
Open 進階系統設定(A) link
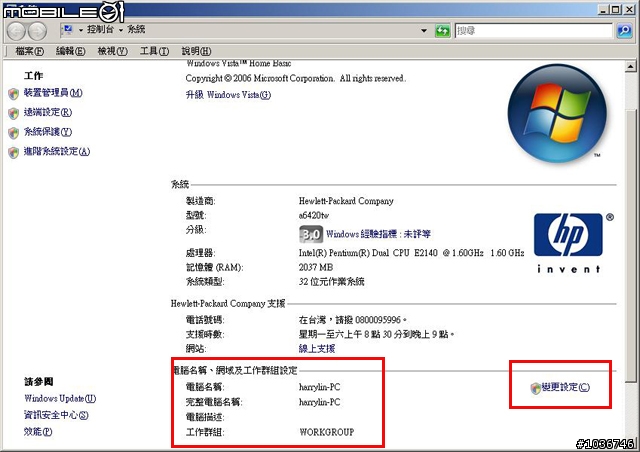click(57, 151)
